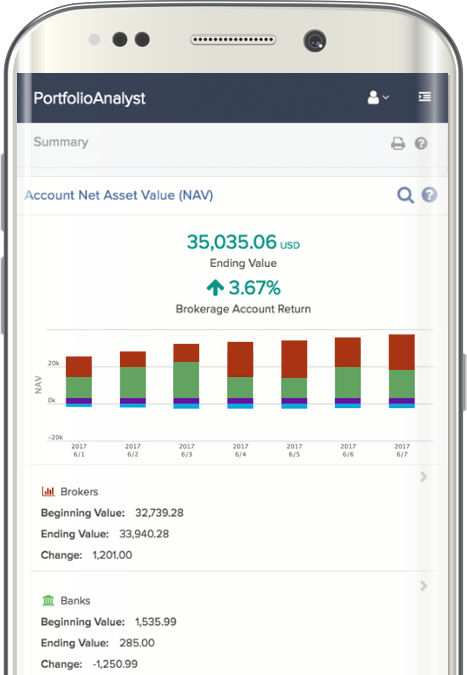Click the -20k axis label

click(x=55, y=437)
